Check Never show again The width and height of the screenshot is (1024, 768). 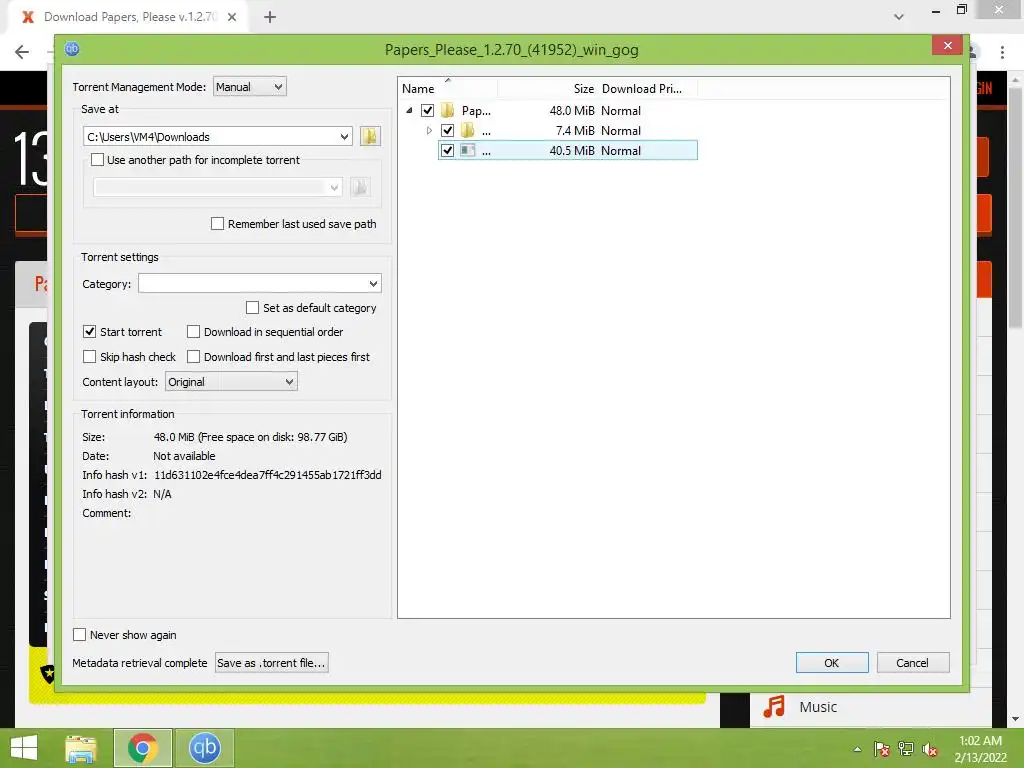(80, 635)
